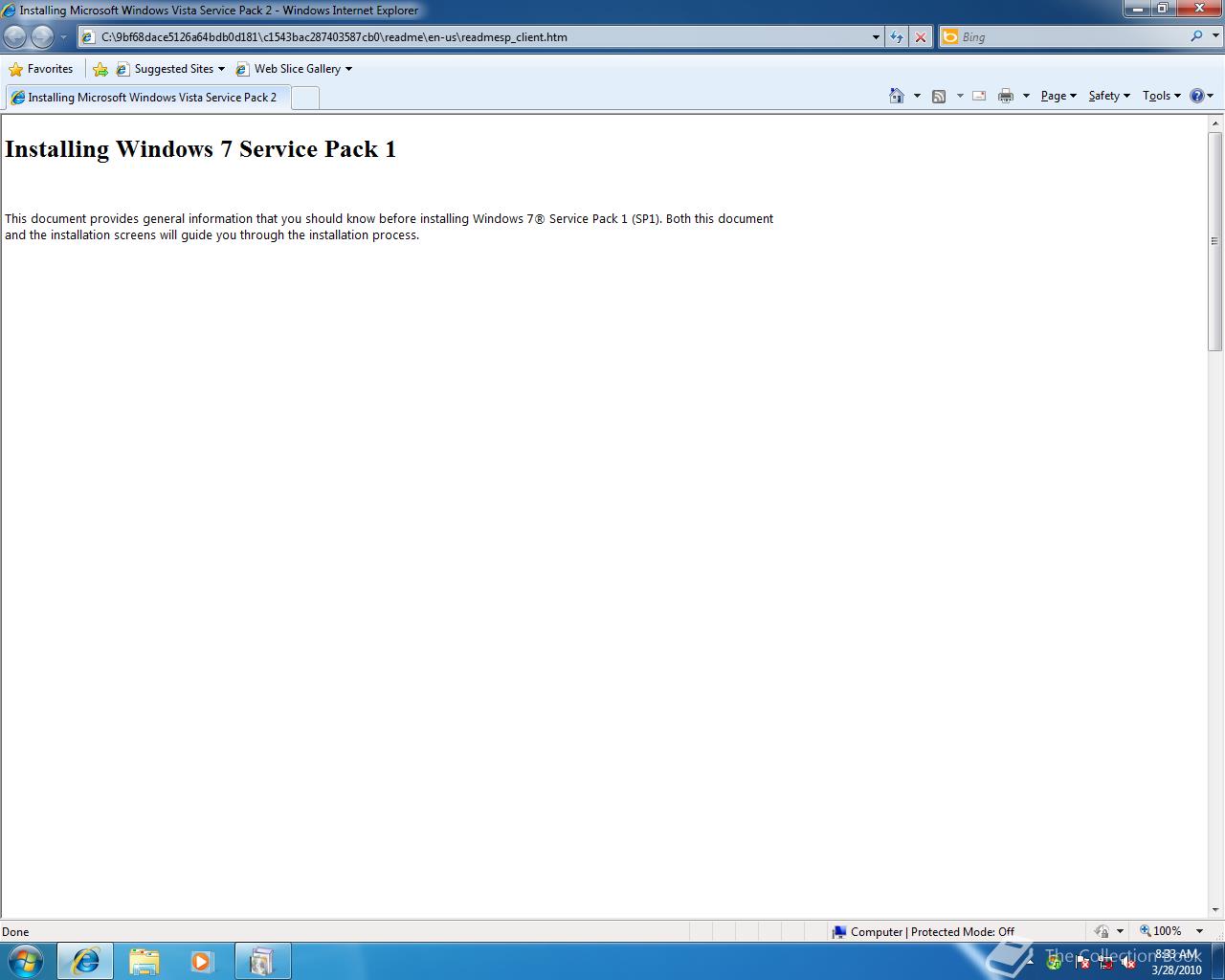Run search with the magnifier icon
This screenshot has width=1225, height=980.
pyautogui.click(x=1197, y=36)
